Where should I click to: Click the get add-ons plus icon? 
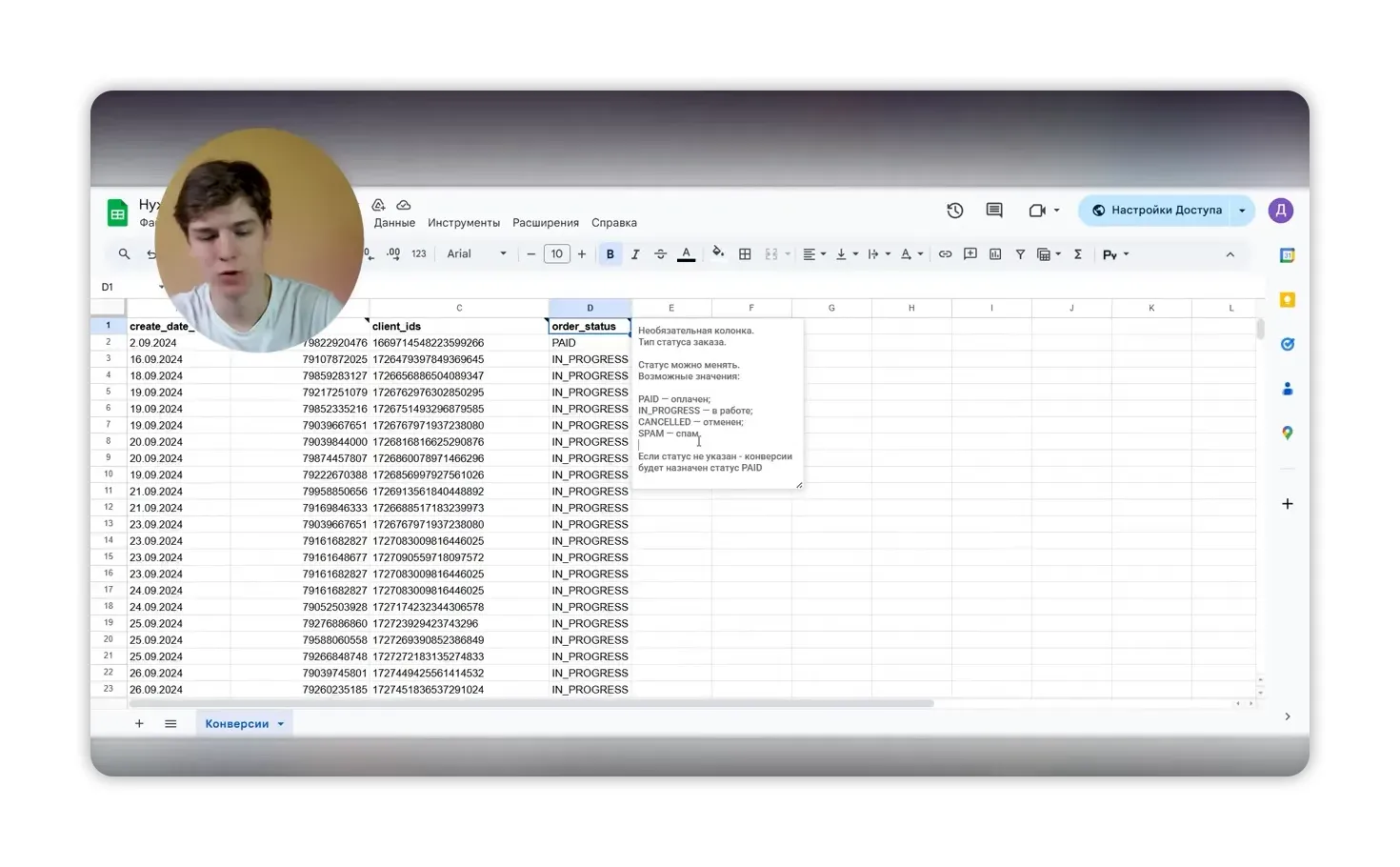coord(1288,504)
